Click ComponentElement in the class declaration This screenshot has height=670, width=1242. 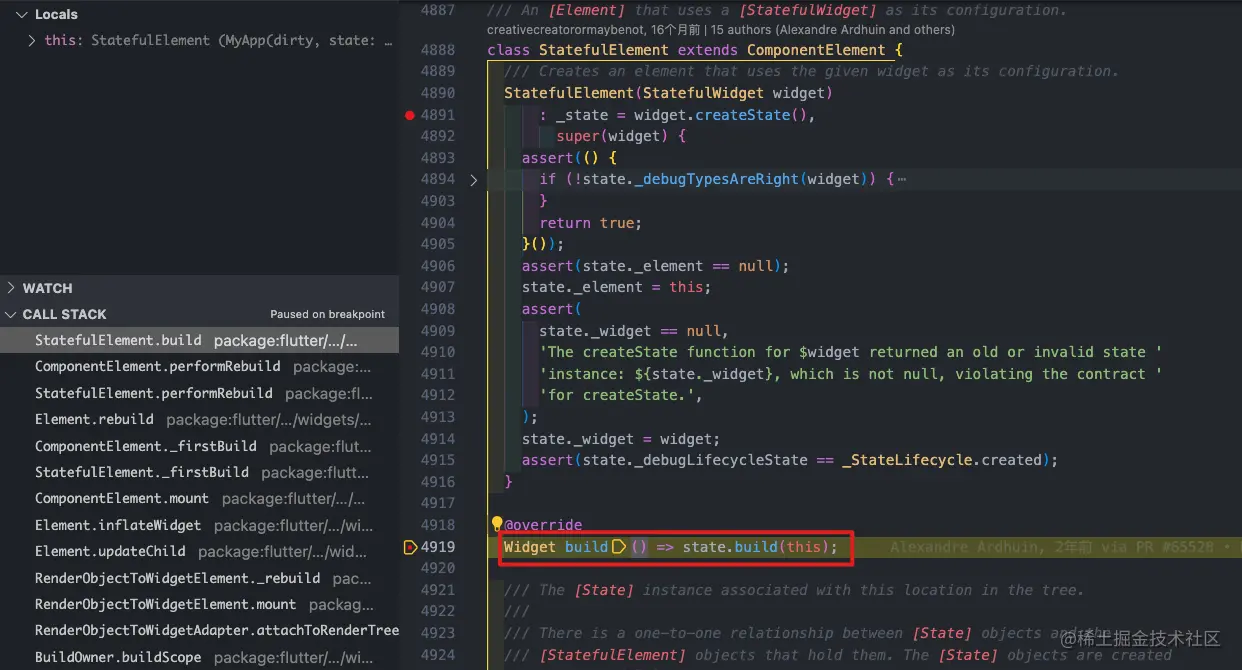click(x=816, y=50)
